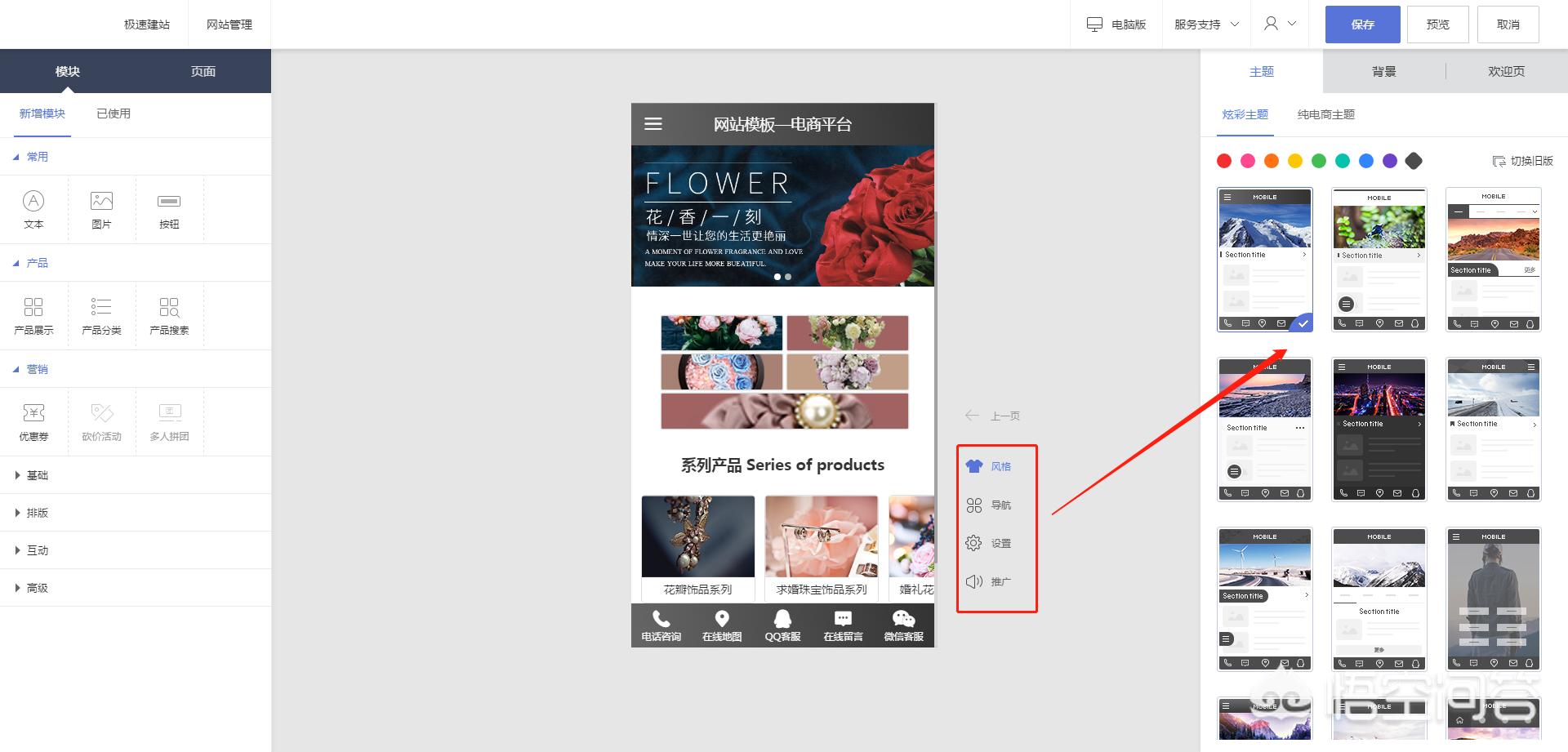
Task: Pick the pink theme color
Action: [1248, 161]
